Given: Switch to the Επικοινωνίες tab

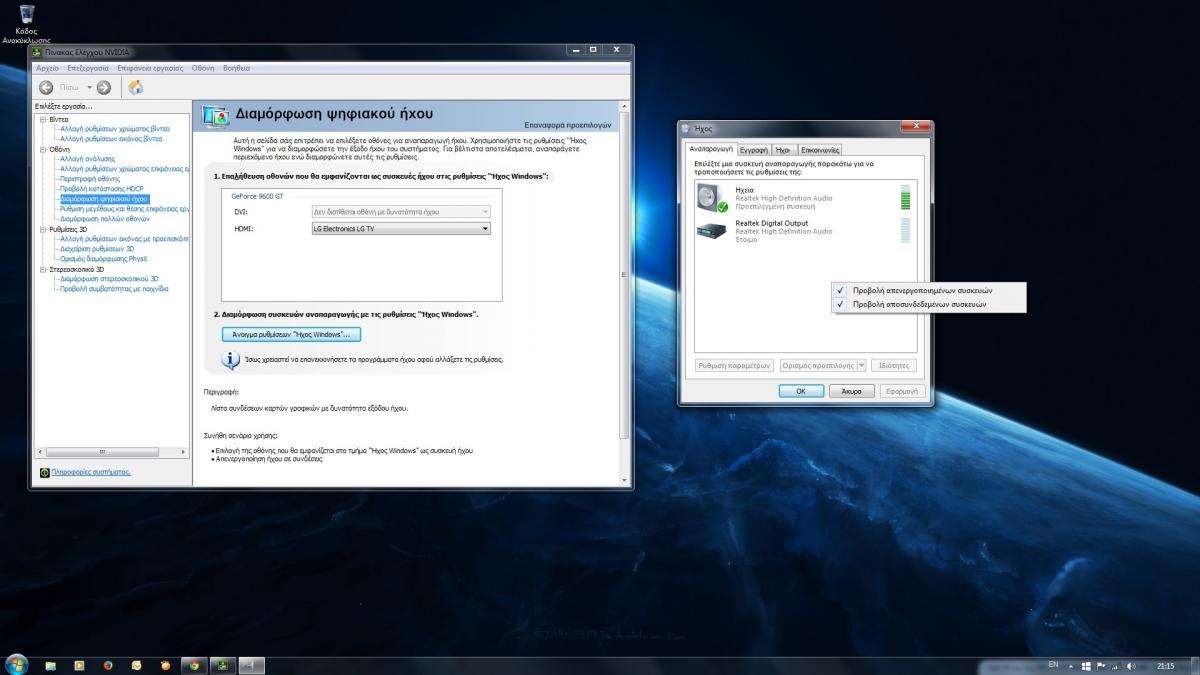Looking at the screenshot, I should coord(819,149).
